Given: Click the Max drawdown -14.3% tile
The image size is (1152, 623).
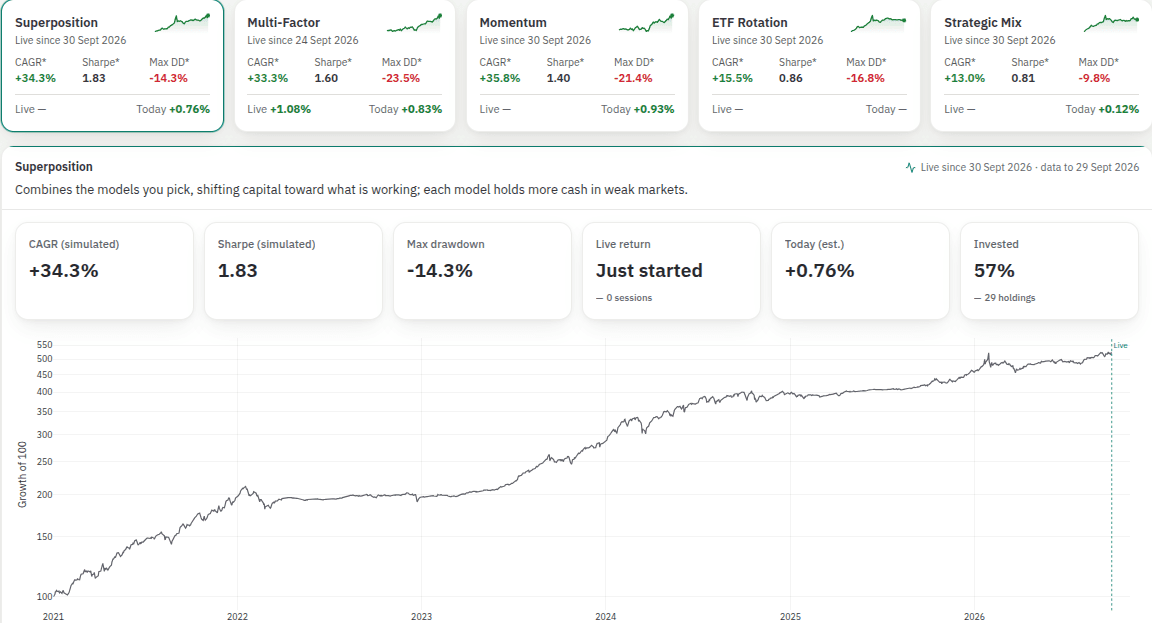Looking at the screenshot, I should pyautogui.click(x=482, y=271).
